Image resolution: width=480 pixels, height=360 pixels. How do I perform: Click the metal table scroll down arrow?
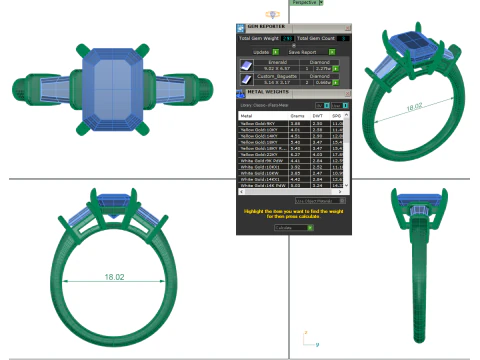(346, 185)
